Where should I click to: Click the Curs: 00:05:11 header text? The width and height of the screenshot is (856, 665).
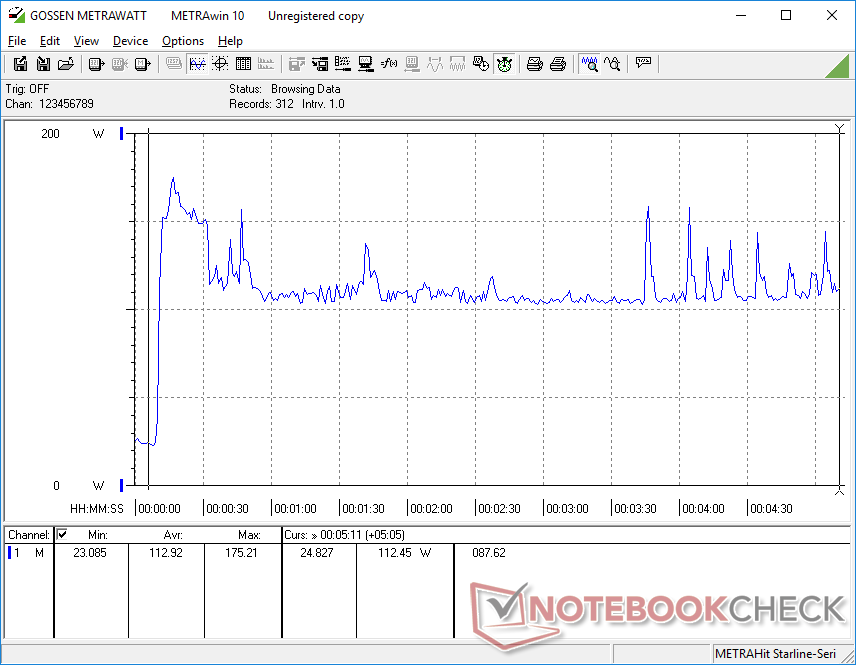tap(344, 535)
